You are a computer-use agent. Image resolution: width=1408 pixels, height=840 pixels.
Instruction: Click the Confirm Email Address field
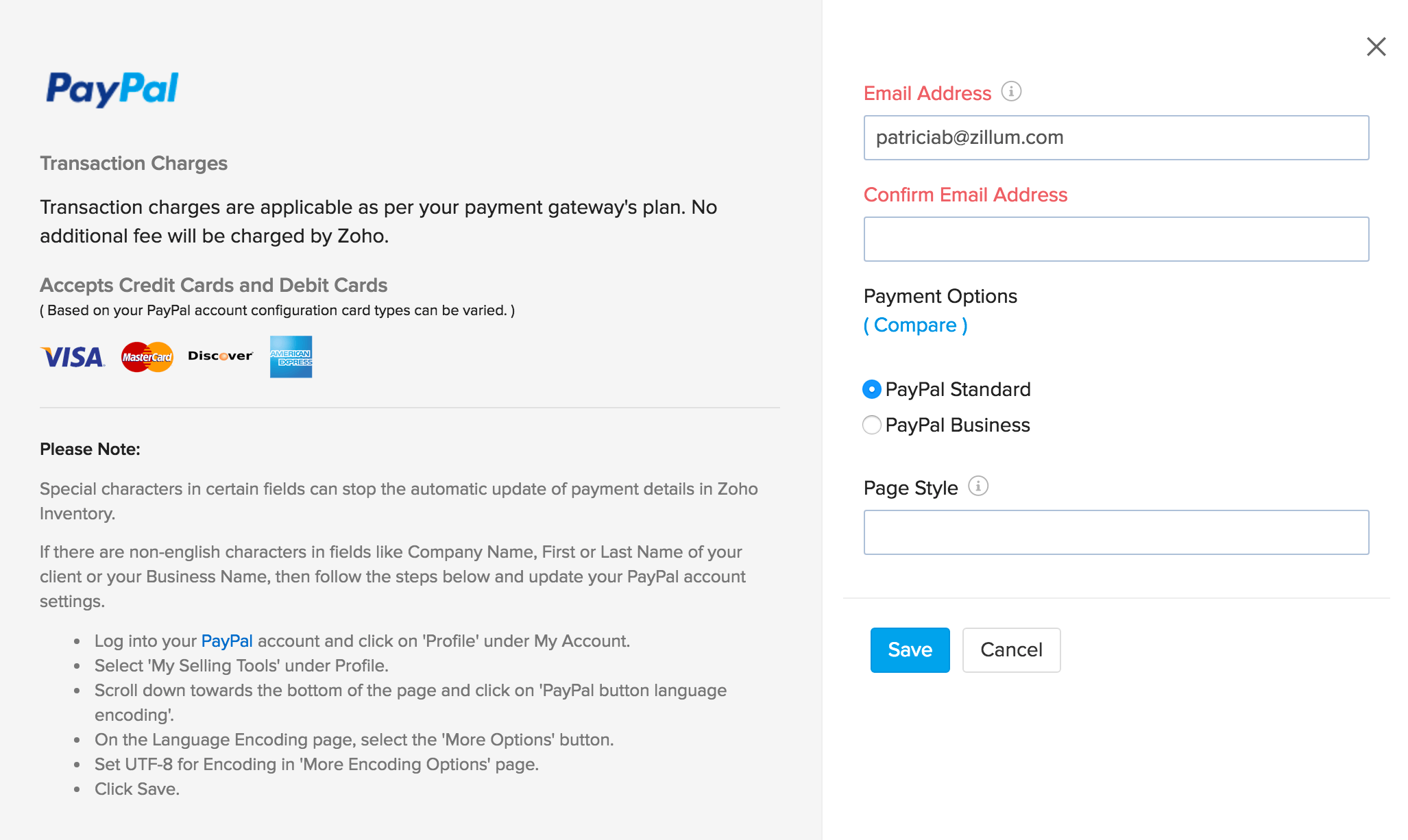click(x=1116, y=239)
